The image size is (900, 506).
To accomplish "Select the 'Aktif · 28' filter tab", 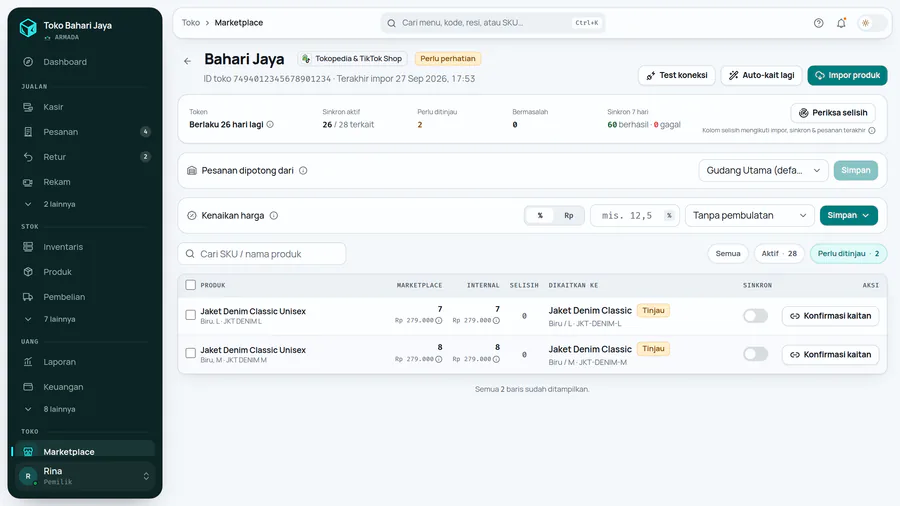I will click(x=779, y=254).
